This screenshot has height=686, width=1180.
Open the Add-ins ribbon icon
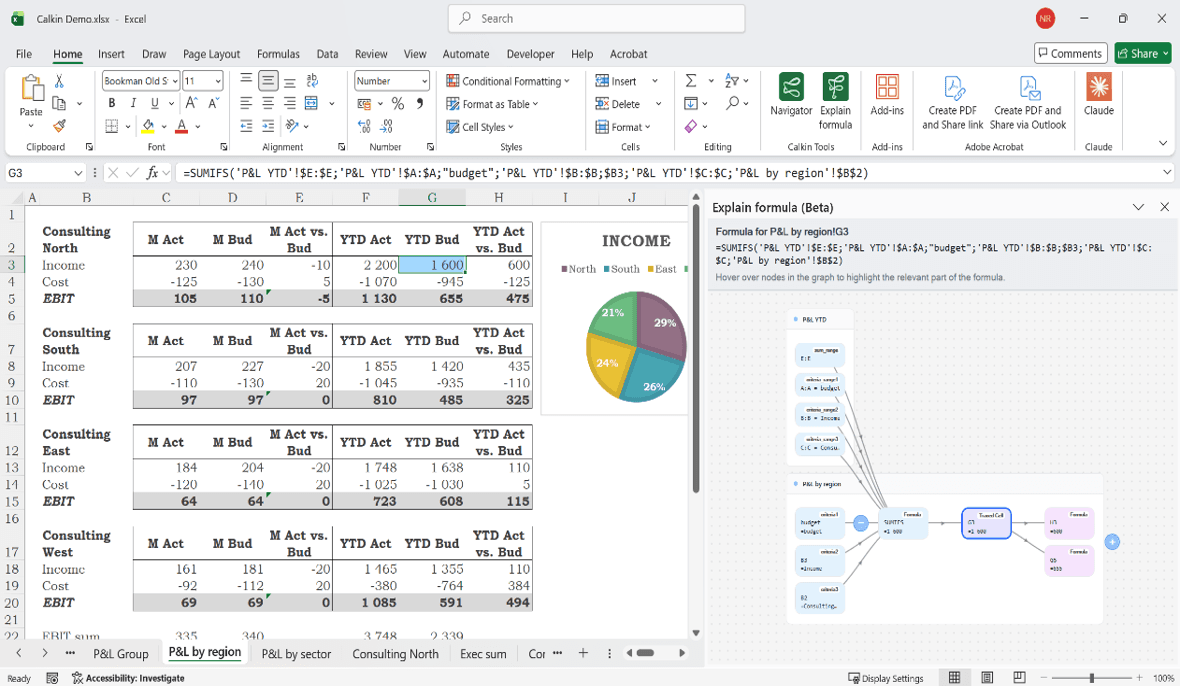[x=887, y=88]
